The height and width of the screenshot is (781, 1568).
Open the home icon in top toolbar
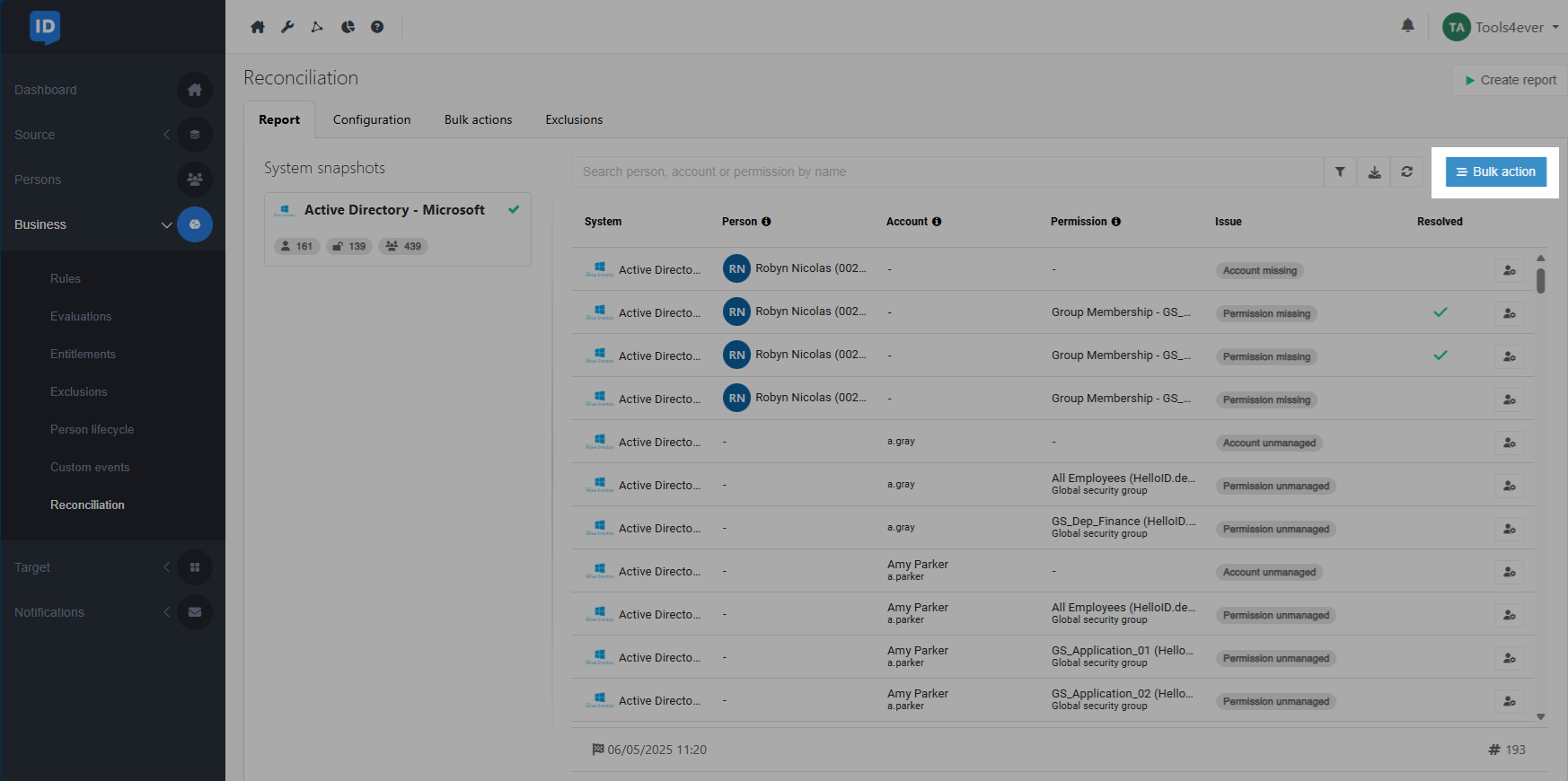[x=258, y=27]
